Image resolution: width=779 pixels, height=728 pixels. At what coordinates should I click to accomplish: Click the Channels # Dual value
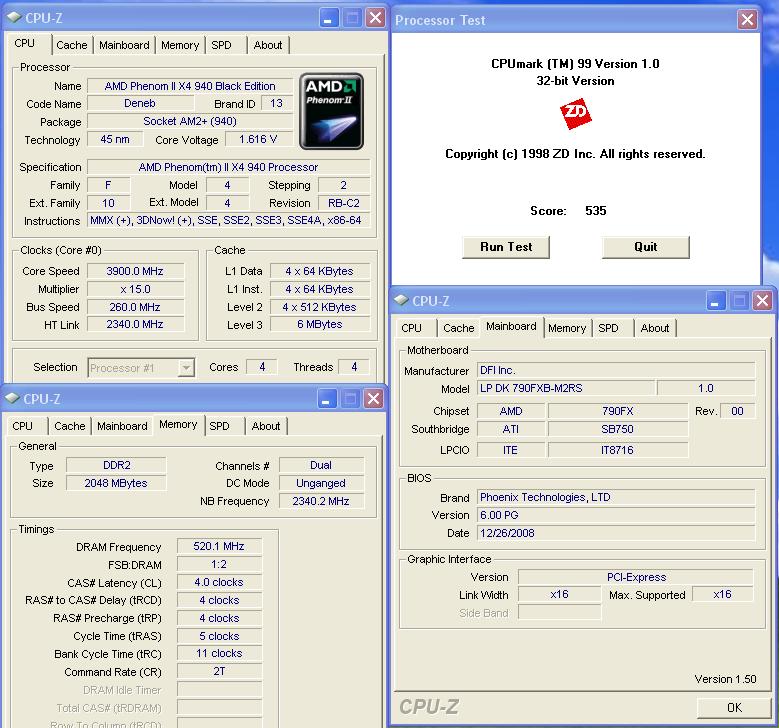tap(321, 465)
